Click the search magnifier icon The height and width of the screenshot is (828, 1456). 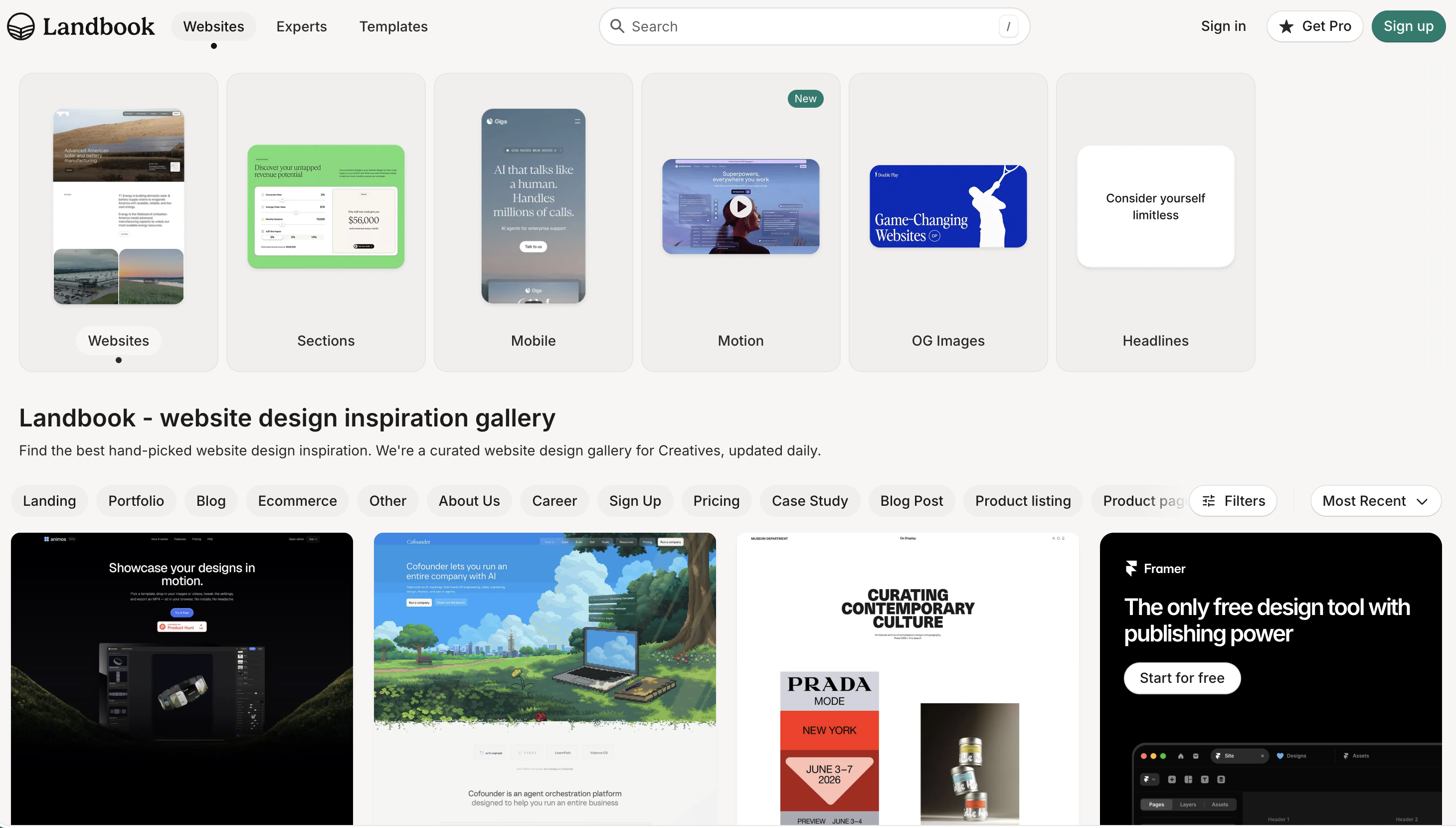coord(617,26)
